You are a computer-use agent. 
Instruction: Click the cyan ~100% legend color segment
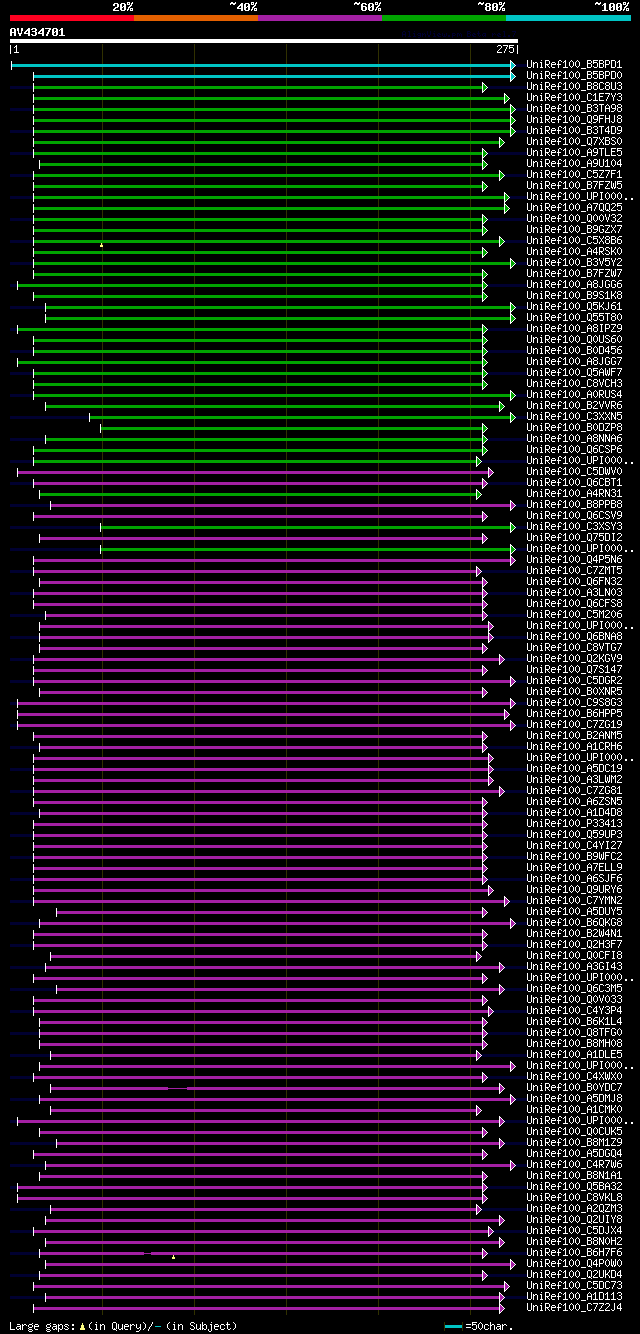(568, 17)
